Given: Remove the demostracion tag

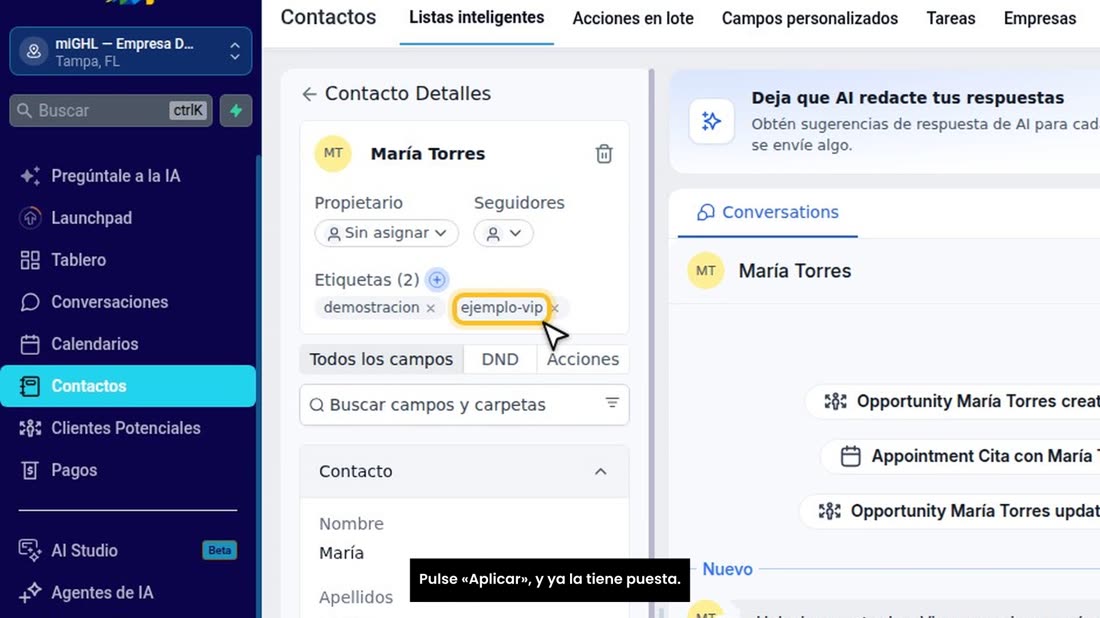Looking at the screenshot, I should click(x=431, y=308).
